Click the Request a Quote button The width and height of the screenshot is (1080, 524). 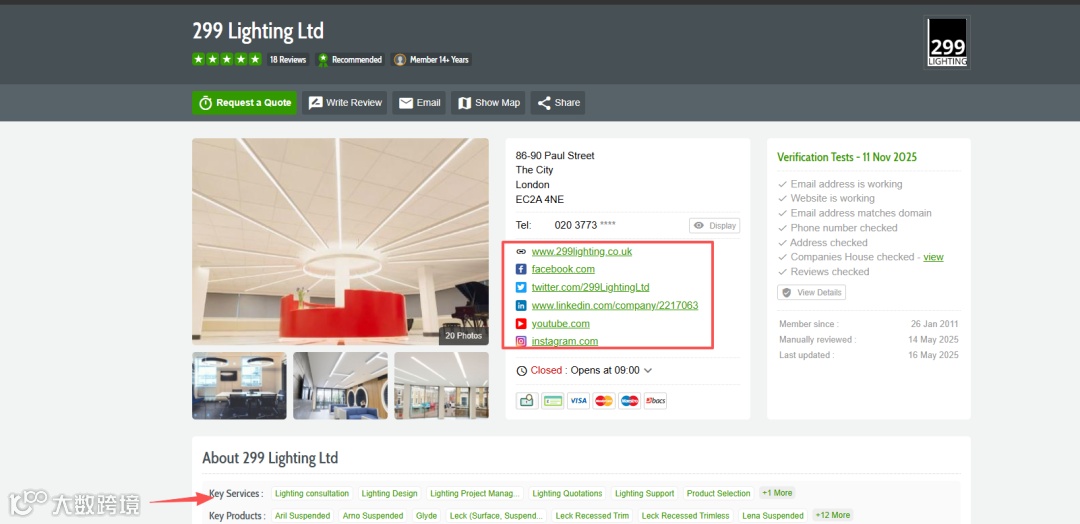[x=245, y=103]
